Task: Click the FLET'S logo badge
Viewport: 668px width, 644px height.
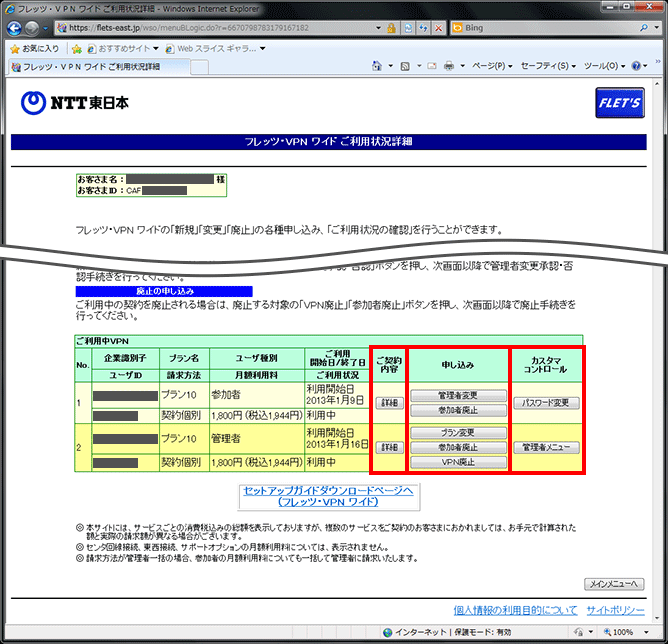Action: tap(619, 103)
